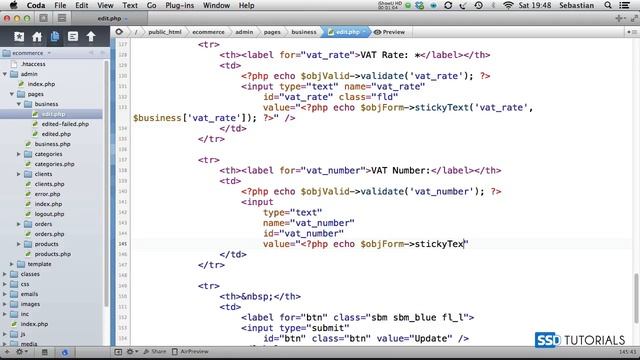This screenshot has width=640, height=360.
Task: Open the File menu
Action: click(60, 5)
